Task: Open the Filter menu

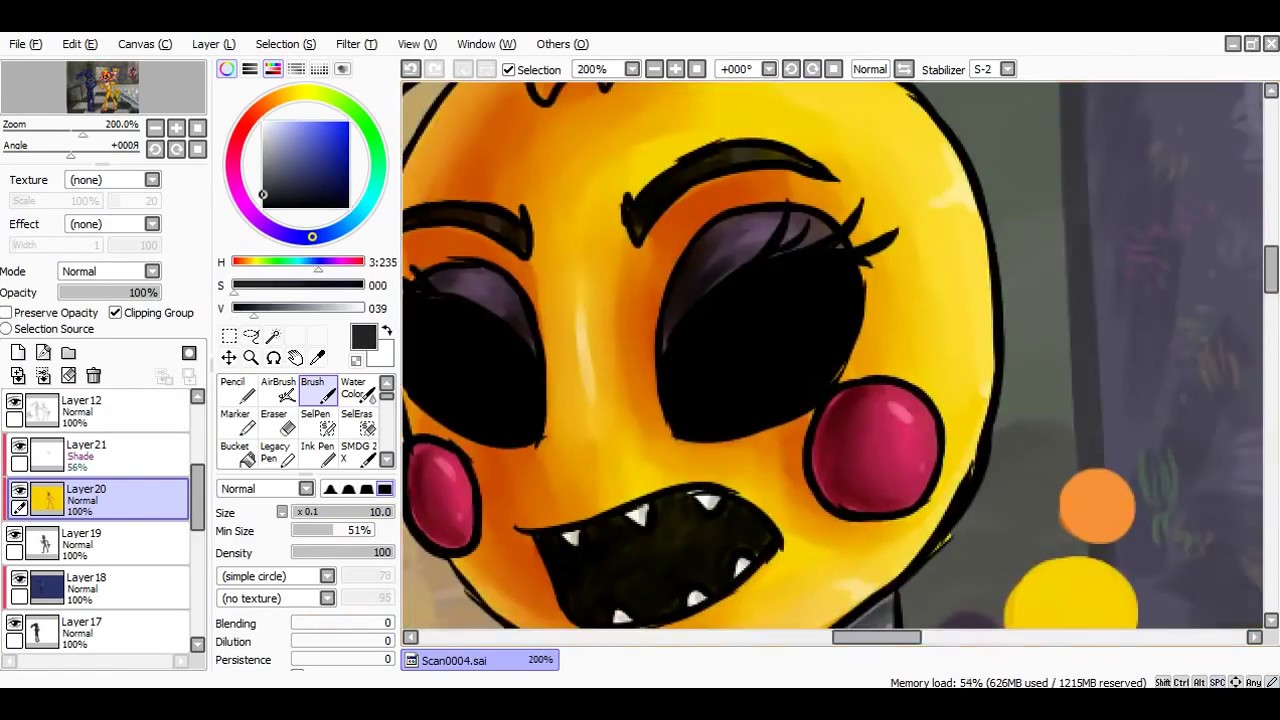Action: click(x=356, y=44)
